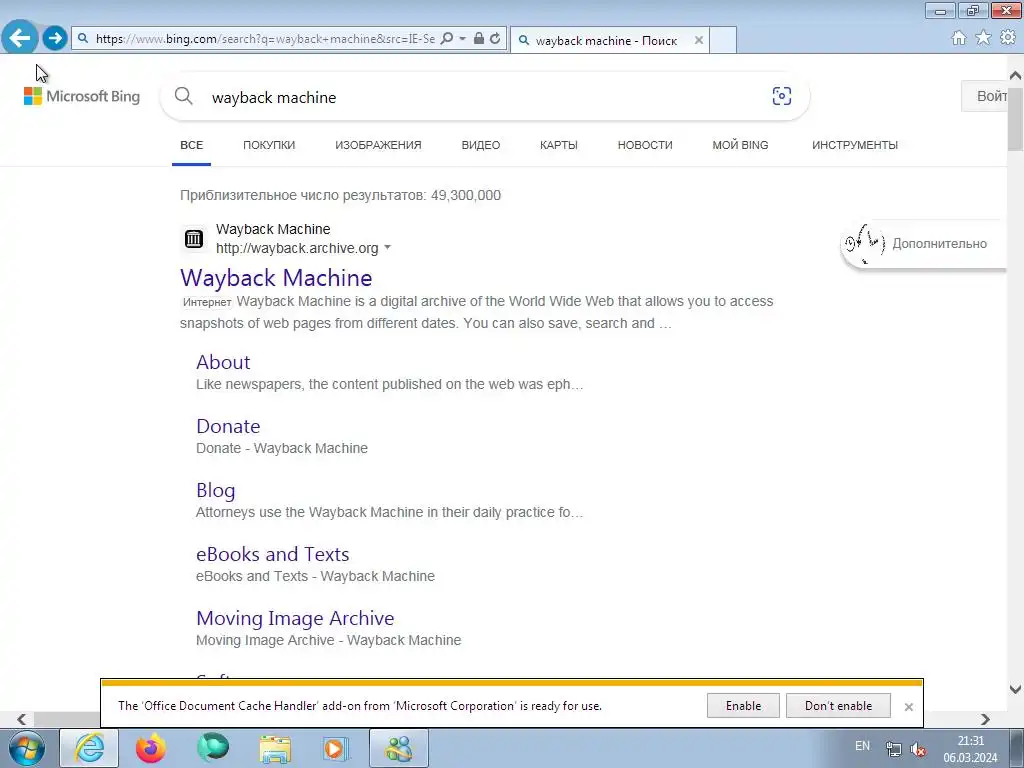Launch Firefox from the taskbar
The width and height of the screenshot is (1024, 768).
pyautogui.click(x=151, y=748)
